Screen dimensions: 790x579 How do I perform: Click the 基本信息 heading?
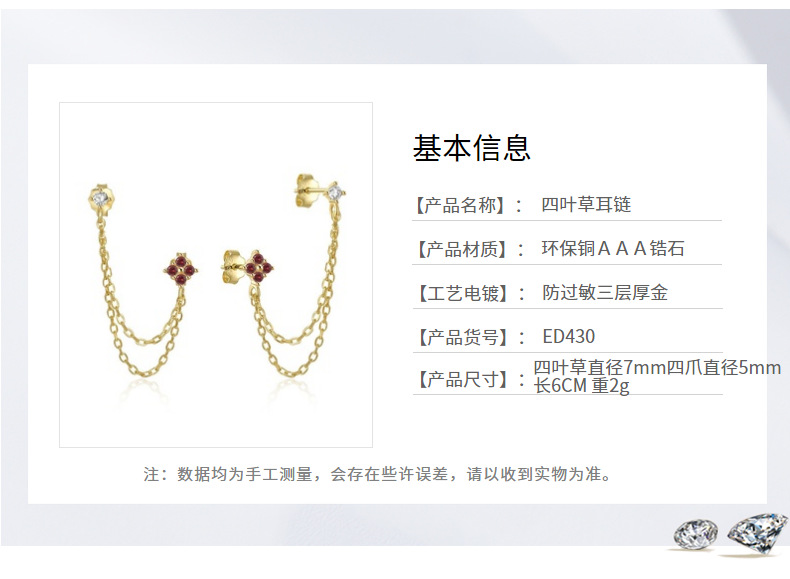pyautogui.click(x=472, y=148)
